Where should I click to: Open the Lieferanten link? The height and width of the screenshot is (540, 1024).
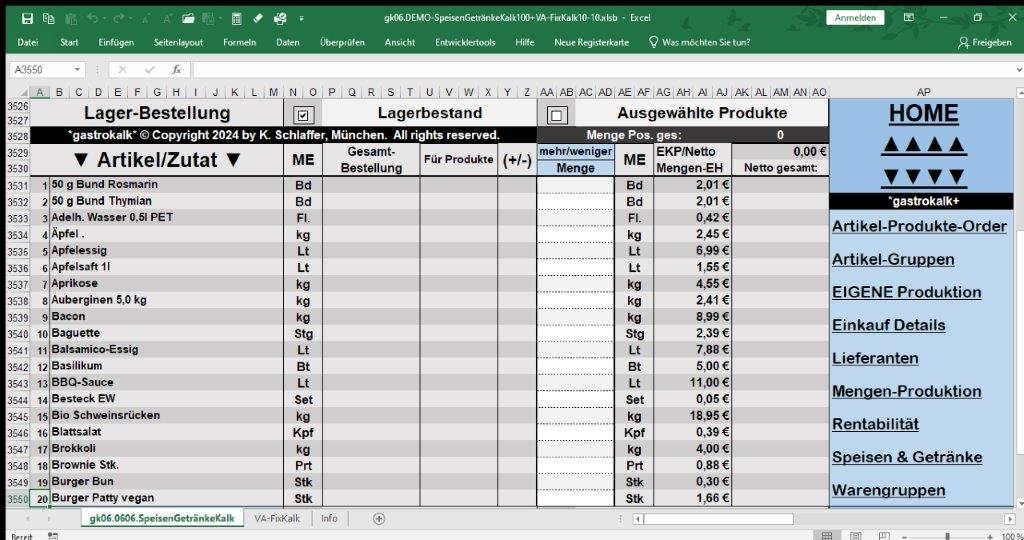[x=875, y=358]
